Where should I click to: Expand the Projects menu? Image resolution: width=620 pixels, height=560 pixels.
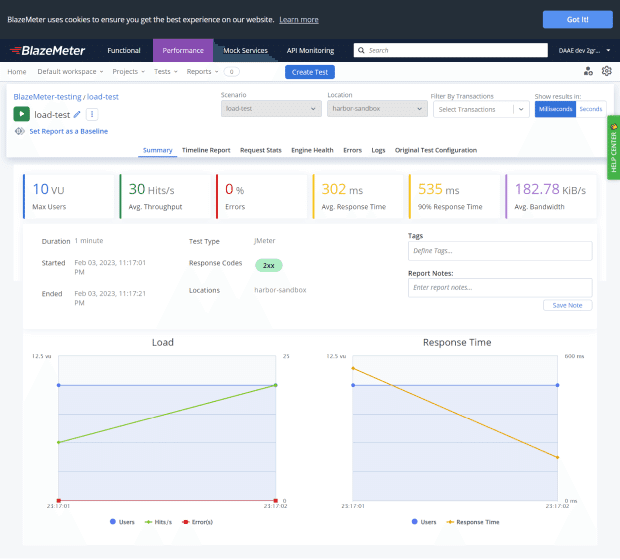point(129,72)
